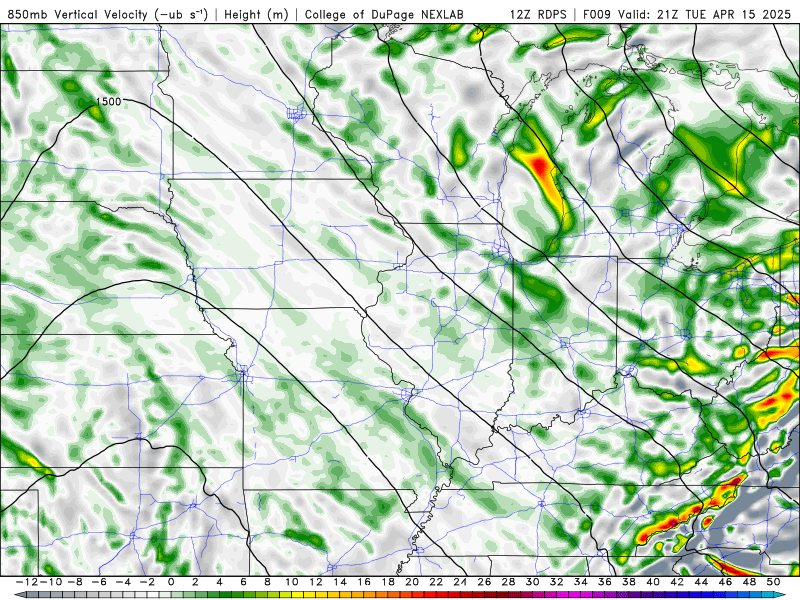Screen dimensions: 800x600
Task: Click the 38 value on the color scale
Action: tap(629, 582)
